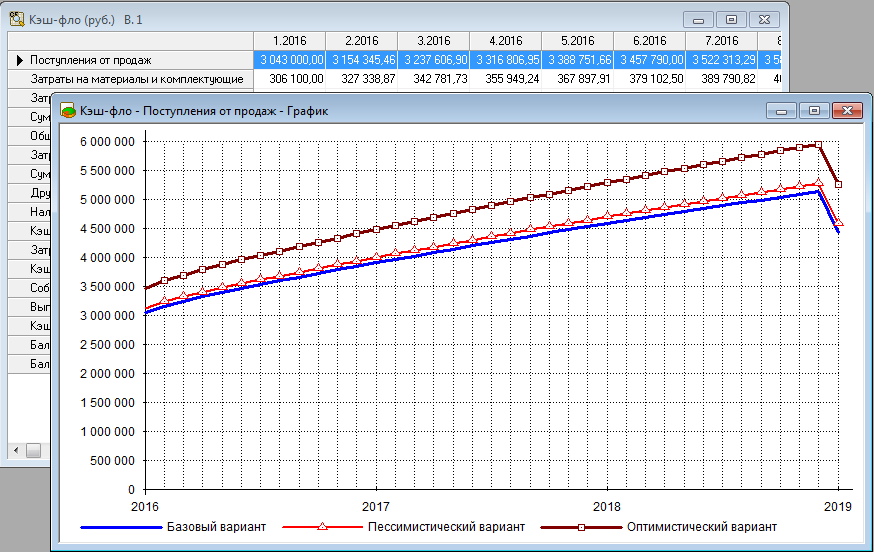Click the 500 000 y-axis label
The height and width of the screenshot is (552, 874).
[113, 461]
